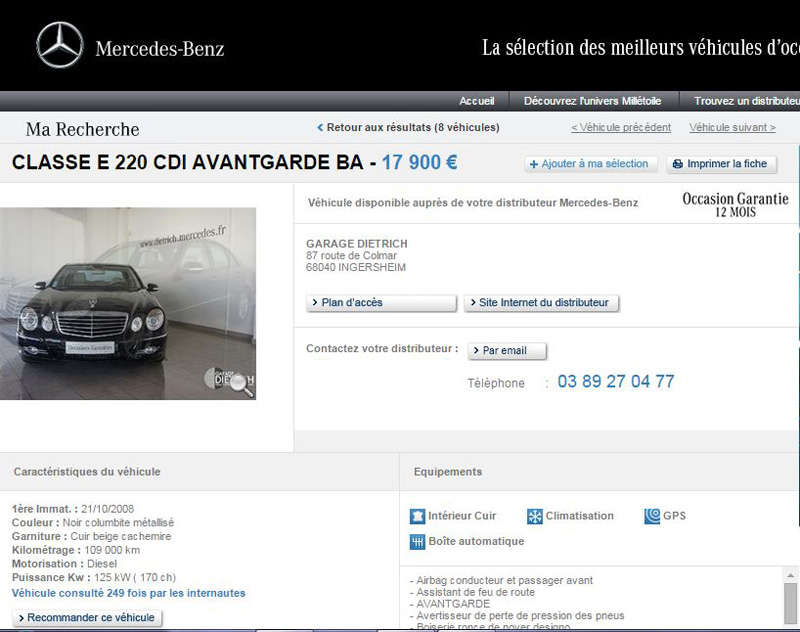Click the printer icon in Imprimer la fiche
The height and width of the screenshot is (632, 800).
click(x=678, y=164)
